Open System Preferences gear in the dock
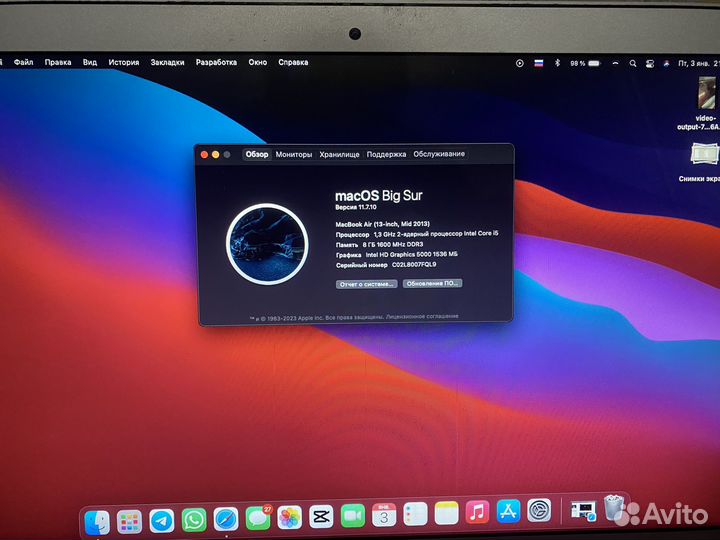Viewport: 720px width, 540px height. [x=539, y=511]
